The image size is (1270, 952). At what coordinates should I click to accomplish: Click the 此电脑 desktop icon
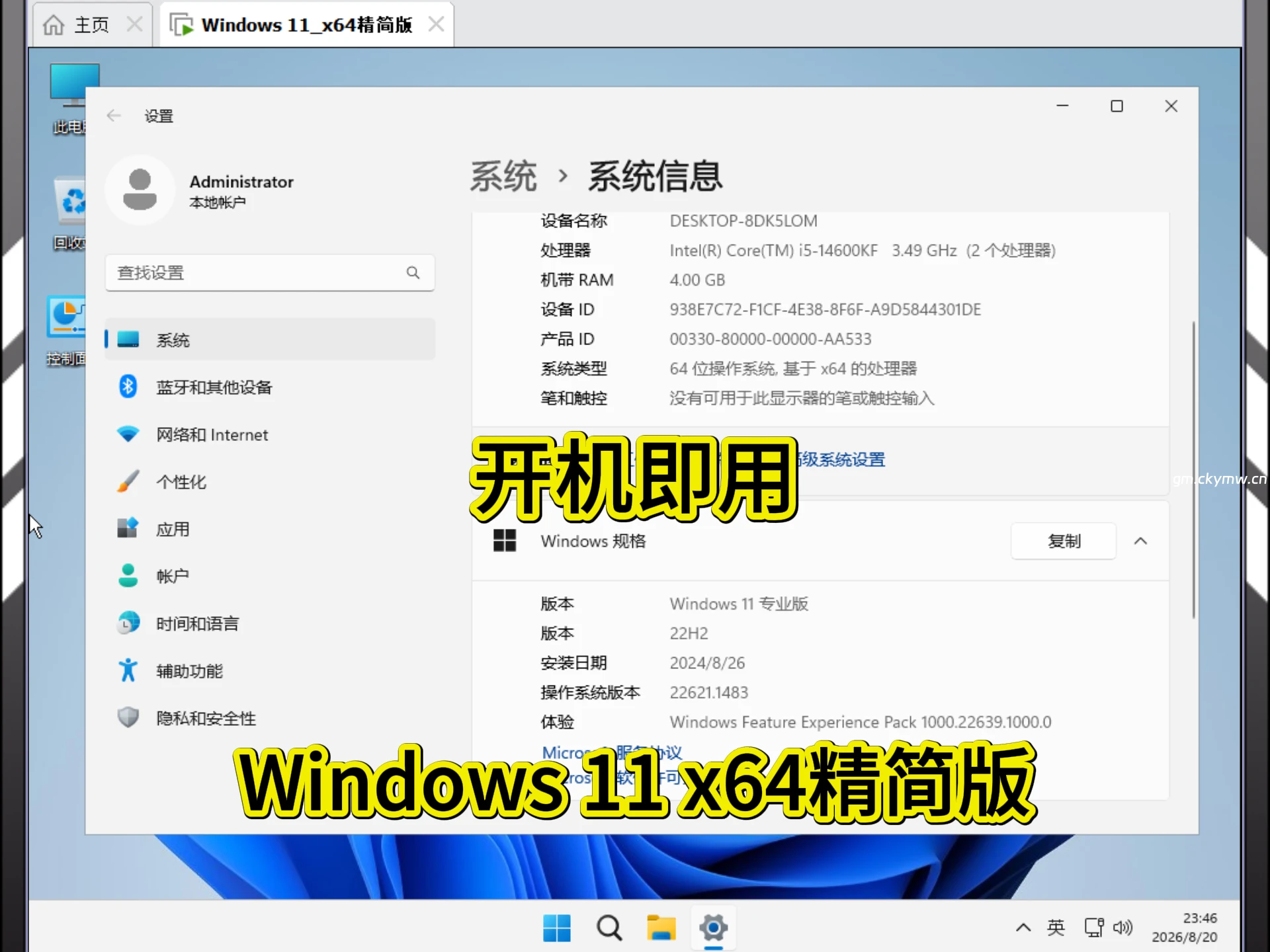point(69,98)
